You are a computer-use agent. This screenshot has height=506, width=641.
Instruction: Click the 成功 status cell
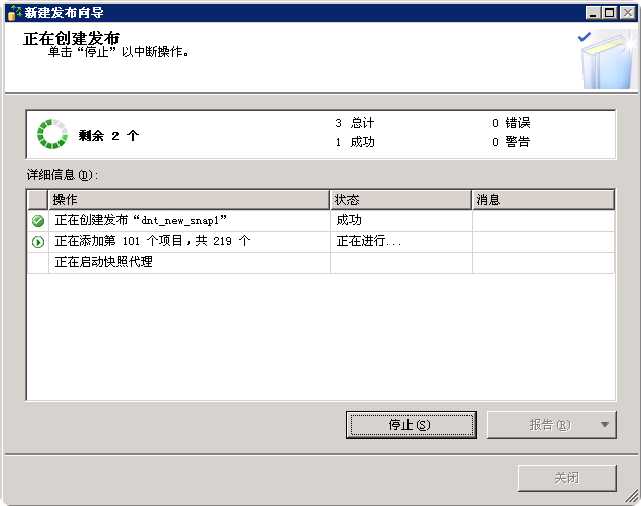[401, 221]
